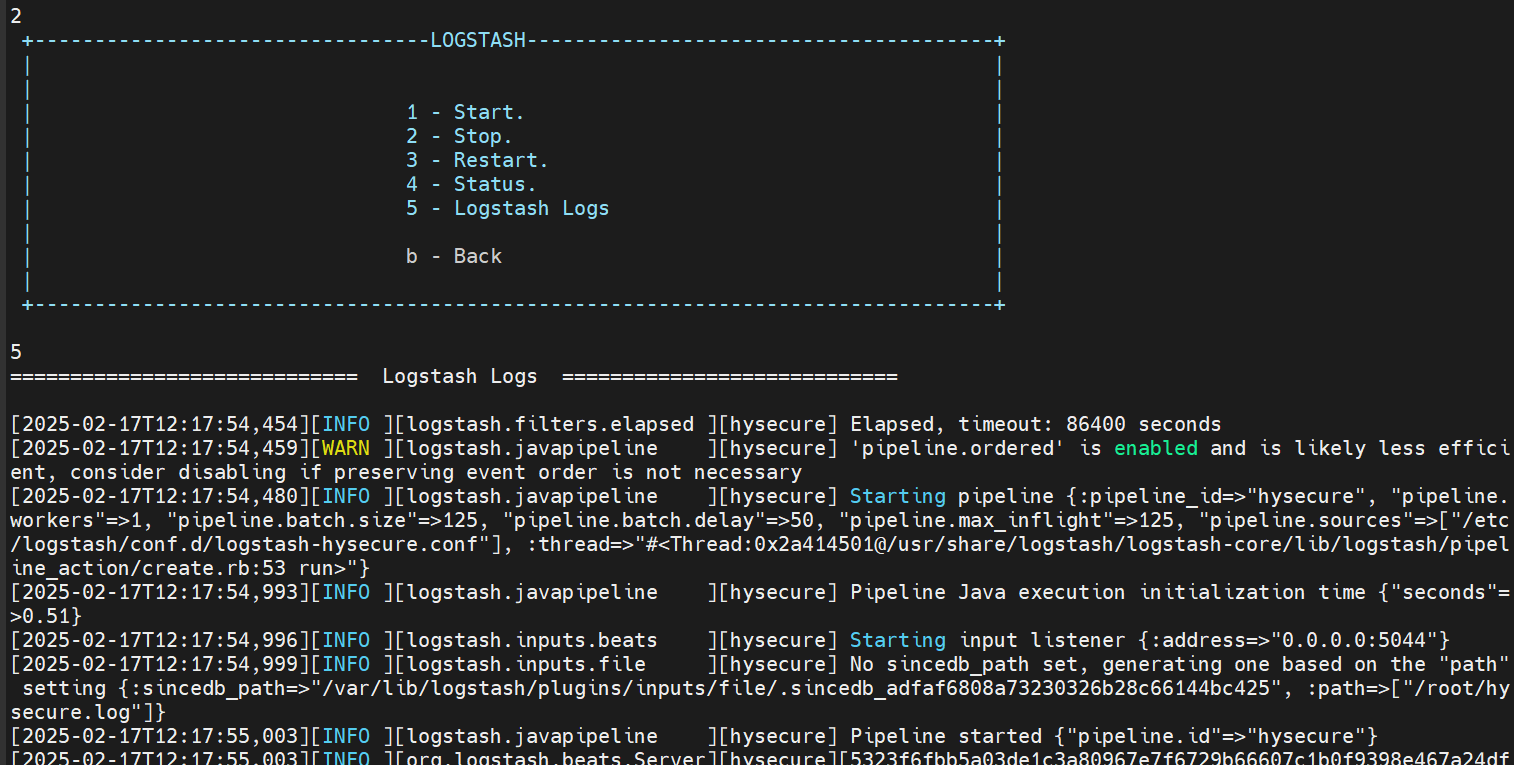The height and width of the screenshot is (765, 1514).
Task: Select the '2 - Stop.' menu entry
Action: click(459, 136)
